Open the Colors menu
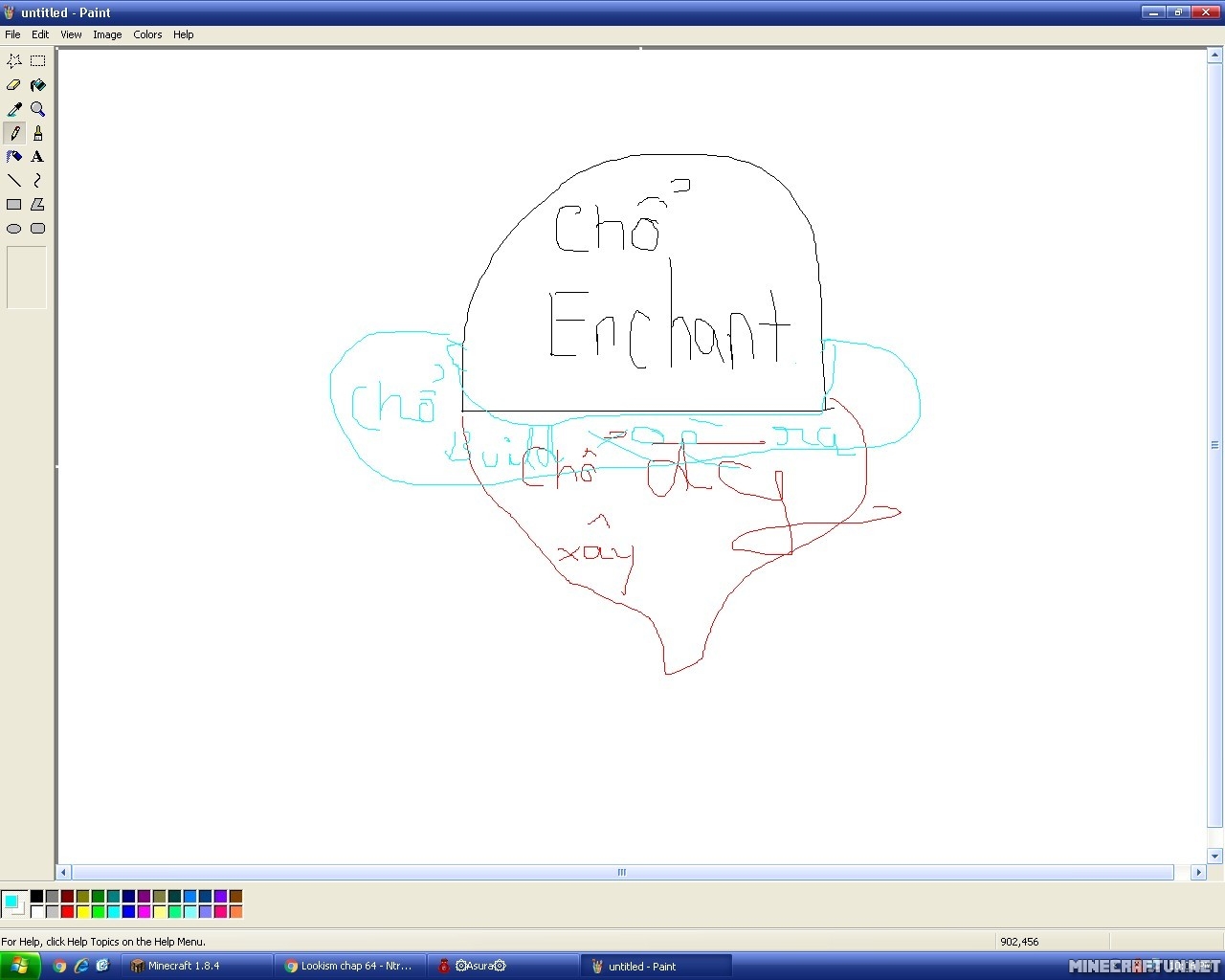Screen dimensions: 1225x980 pos(147,34)
